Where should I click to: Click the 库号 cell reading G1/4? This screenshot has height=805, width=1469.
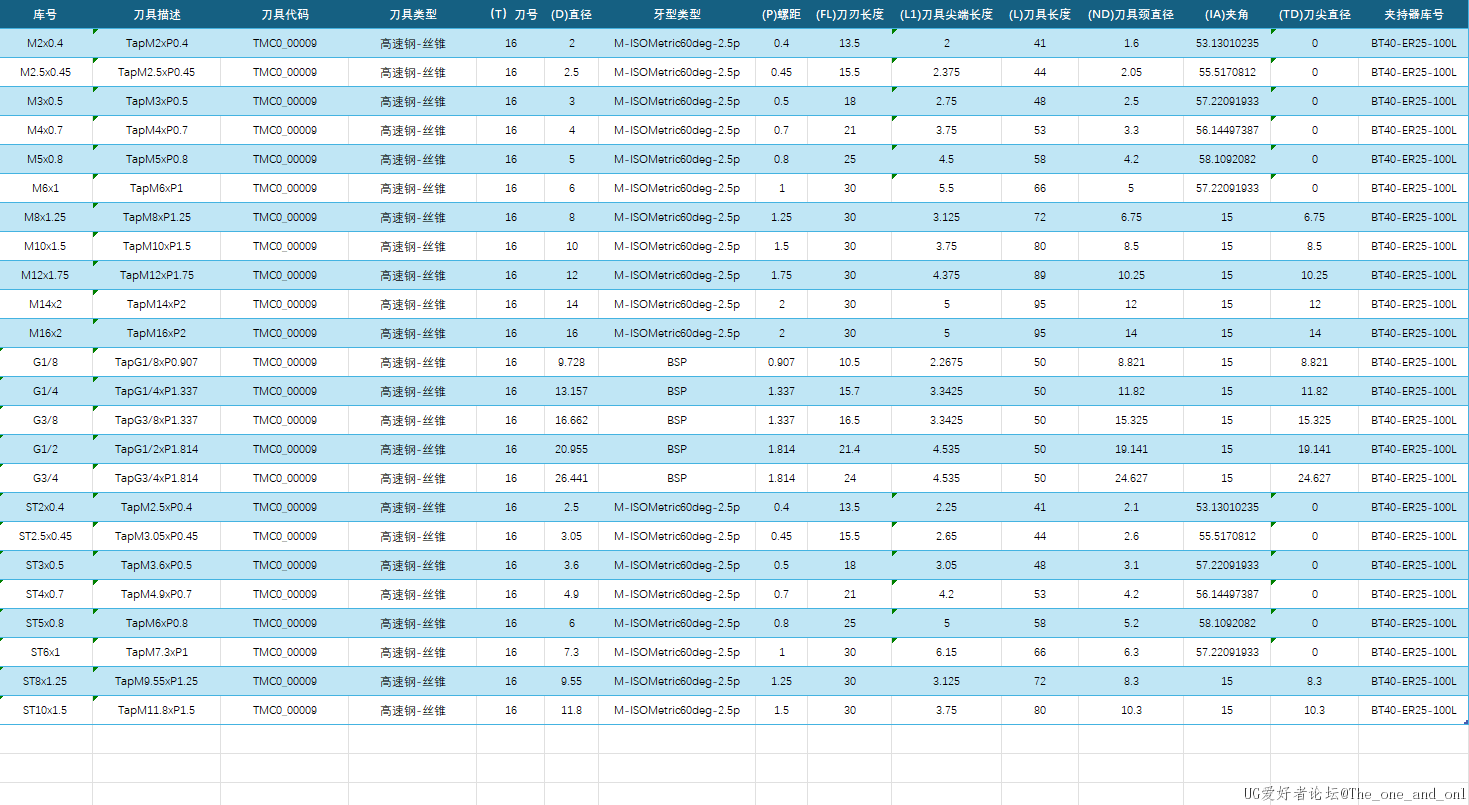46,391
